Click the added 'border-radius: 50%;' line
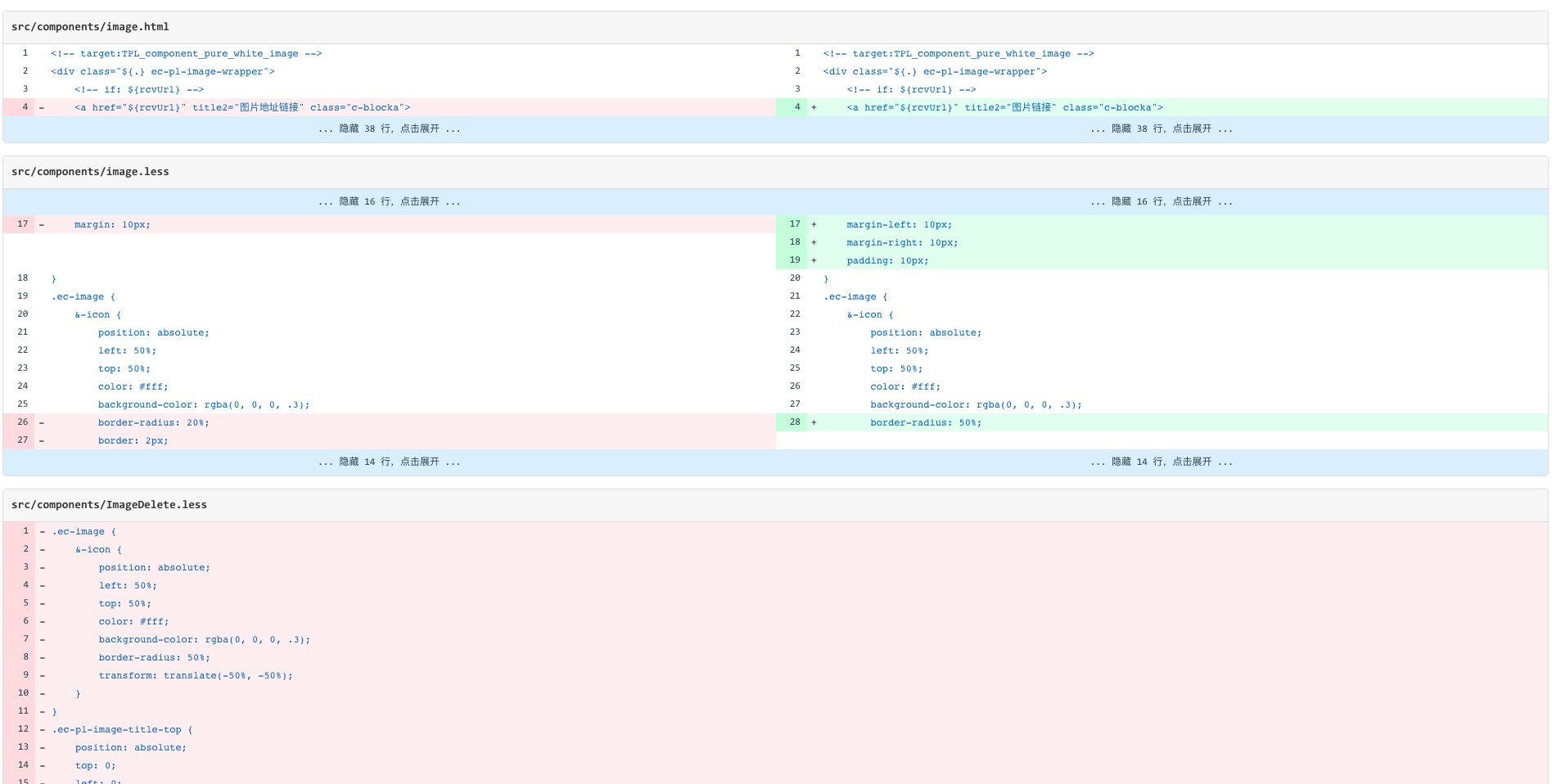1552x784 pixels. point(925,422)
